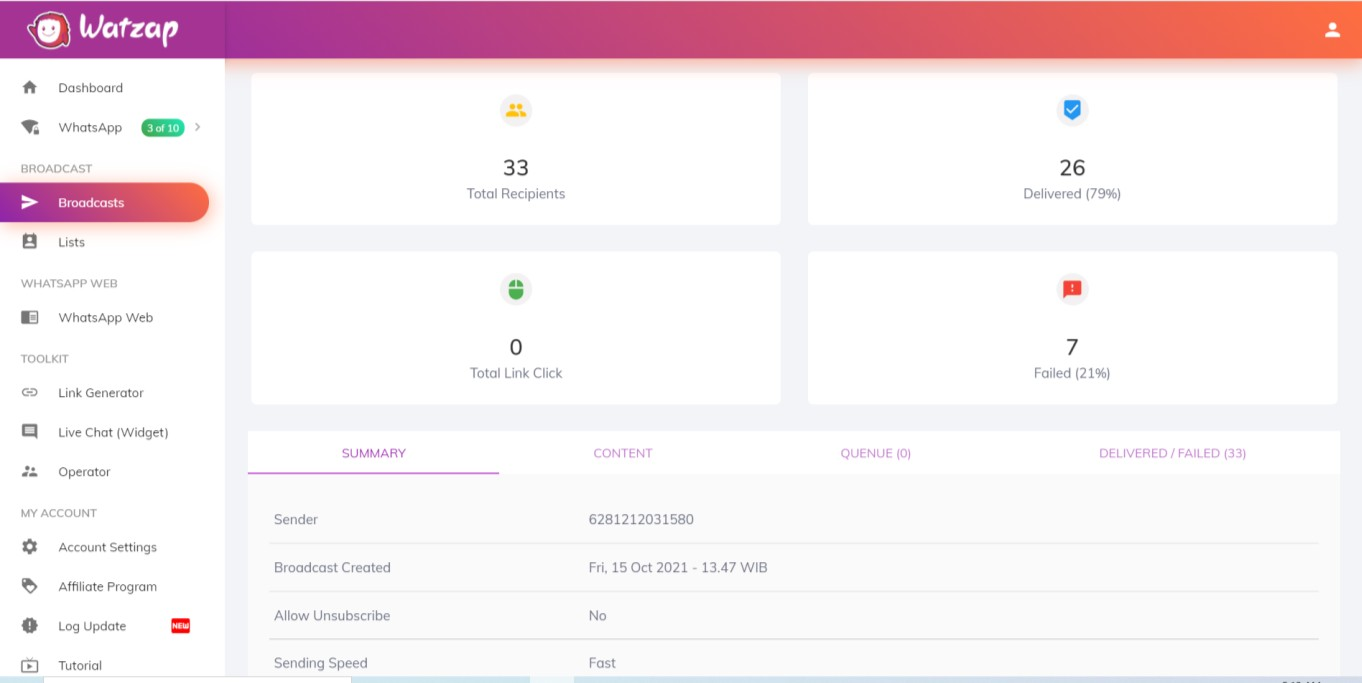Click the Delivered shield check icon
This screenshot has width=1362, height=683.
pyautogui.click(x=1072, y=110)
